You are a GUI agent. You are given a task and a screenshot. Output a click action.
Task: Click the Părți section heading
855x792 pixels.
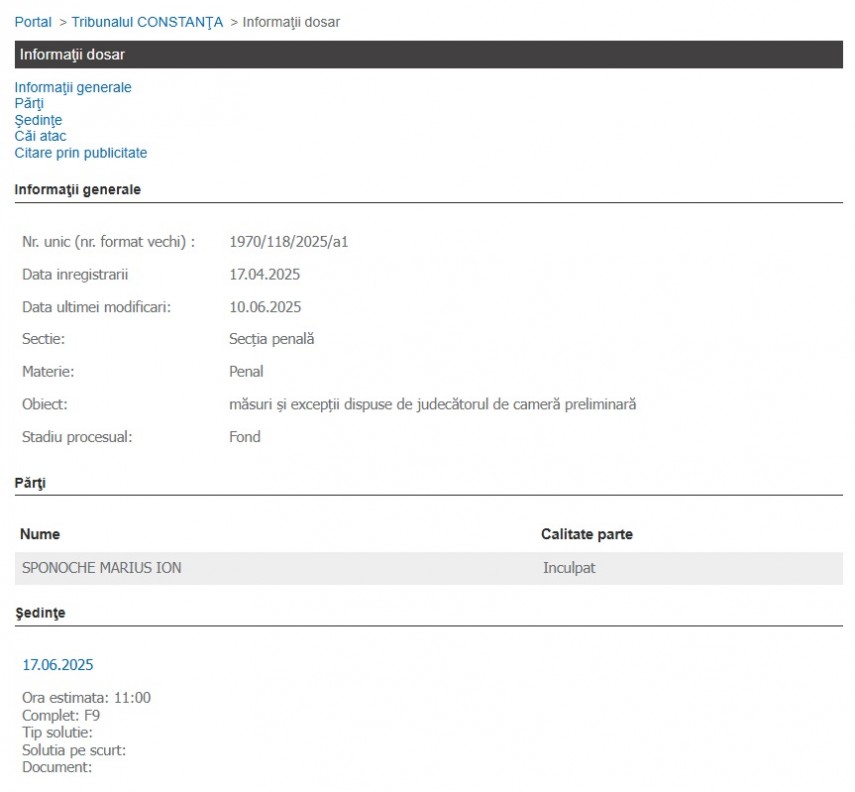tap(30, 483)
